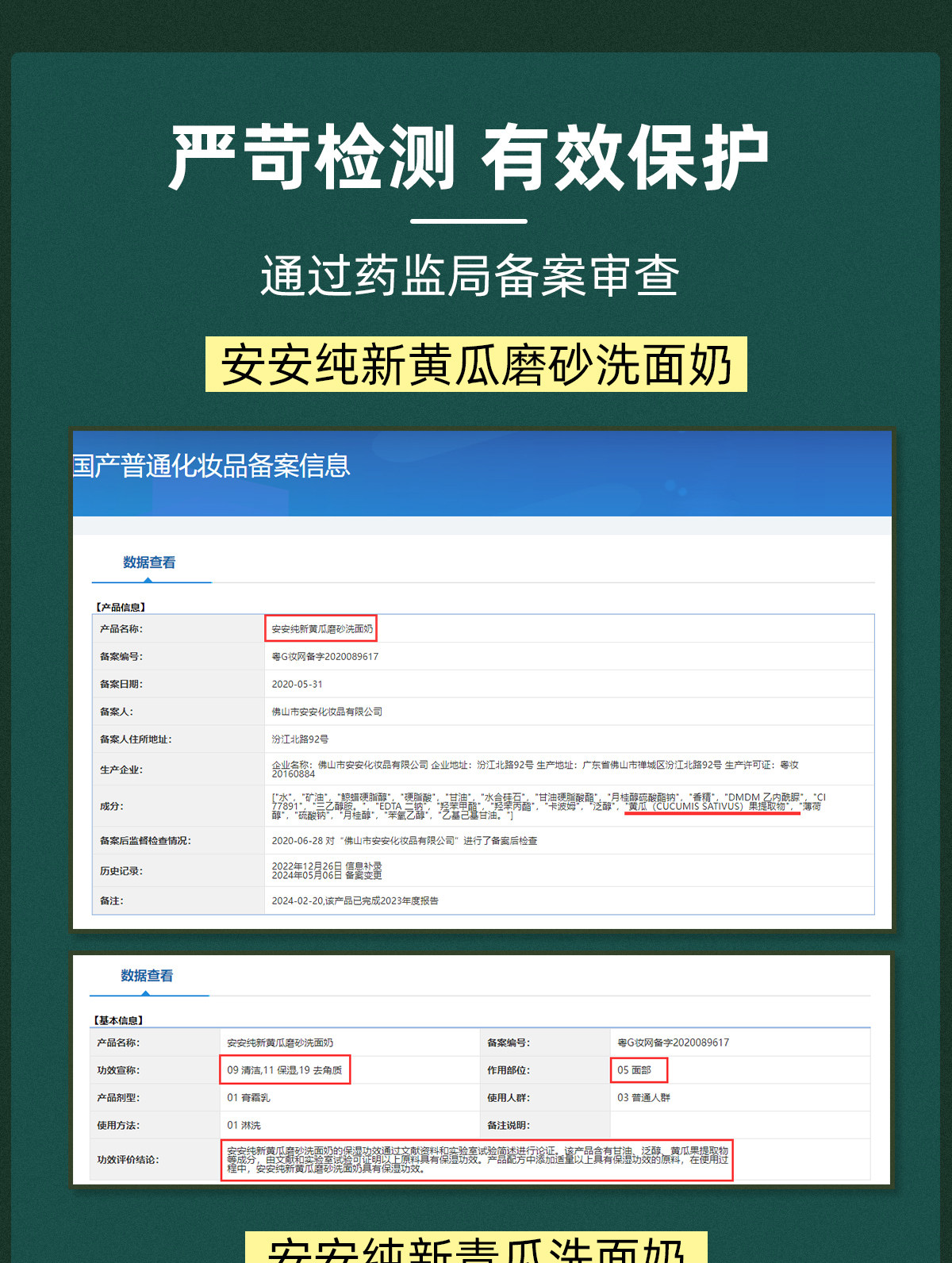This screenshot has width=952, height=1263.
Task: Click the 备案人 label
Action: click(x=117, y=712)
